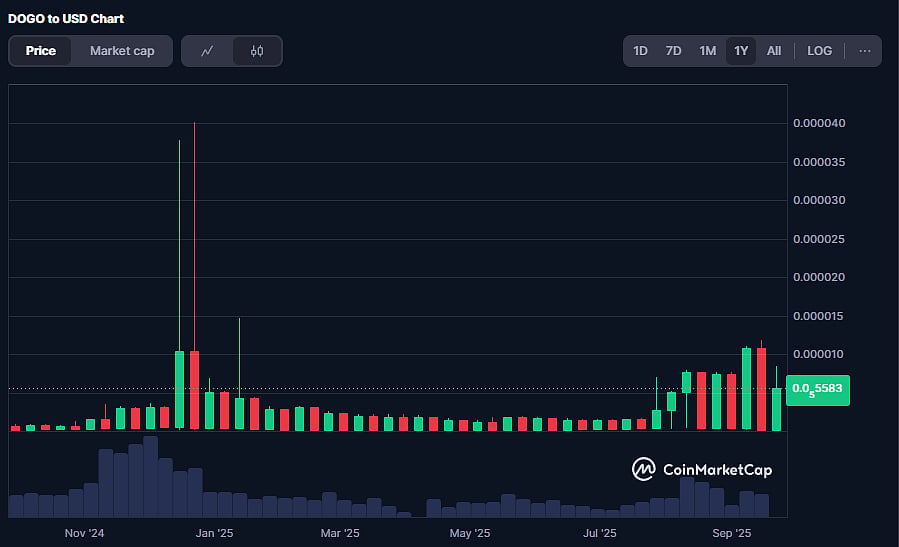899x547 pixels.
Task: Switch to Market cap tab
Action: coord(122,51)
